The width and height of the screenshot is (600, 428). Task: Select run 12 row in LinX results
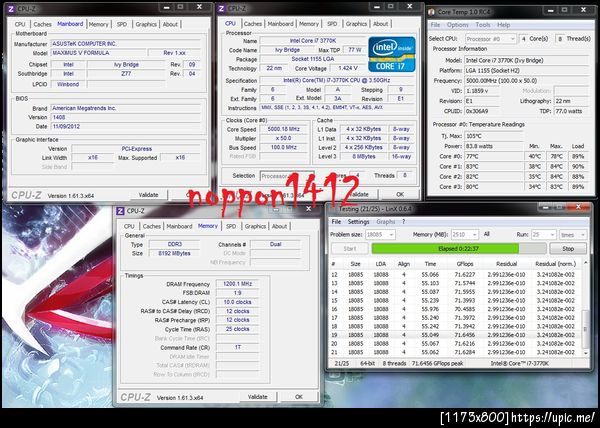tap(455, 275)
